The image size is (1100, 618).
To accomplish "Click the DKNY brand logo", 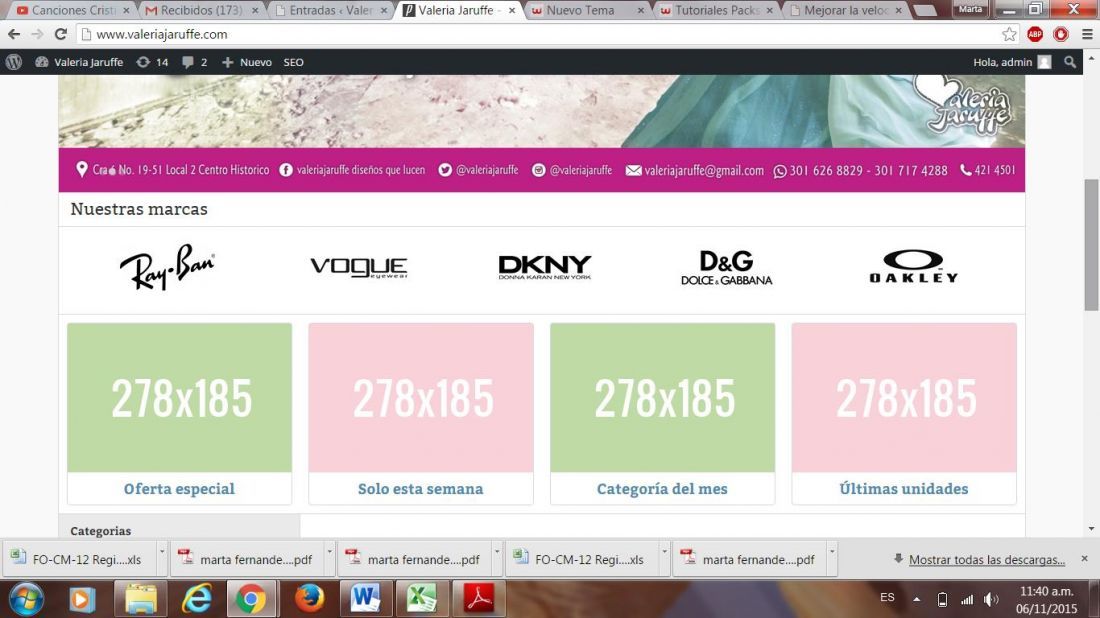I will pos(544,267).
